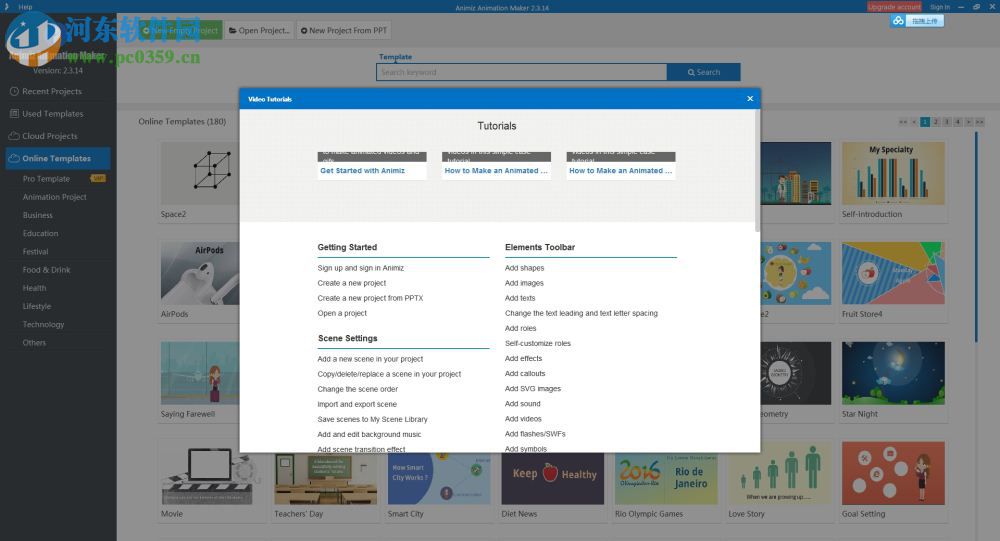The width and height of the screenshot is (1000, 541).
Task: Open 'Self-customize roles' tutorial
Action: 538,343
